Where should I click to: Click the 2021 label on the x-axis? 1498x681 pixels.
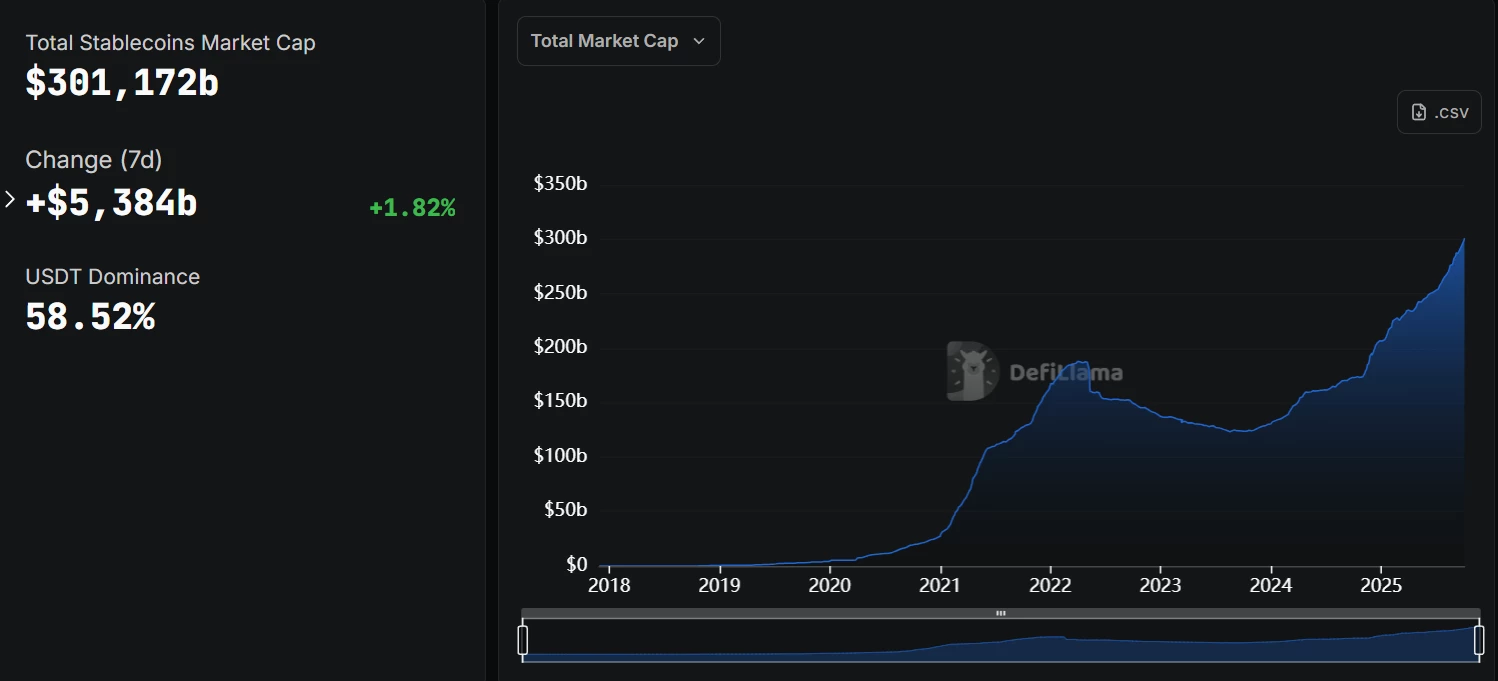(x=940, y=586)
